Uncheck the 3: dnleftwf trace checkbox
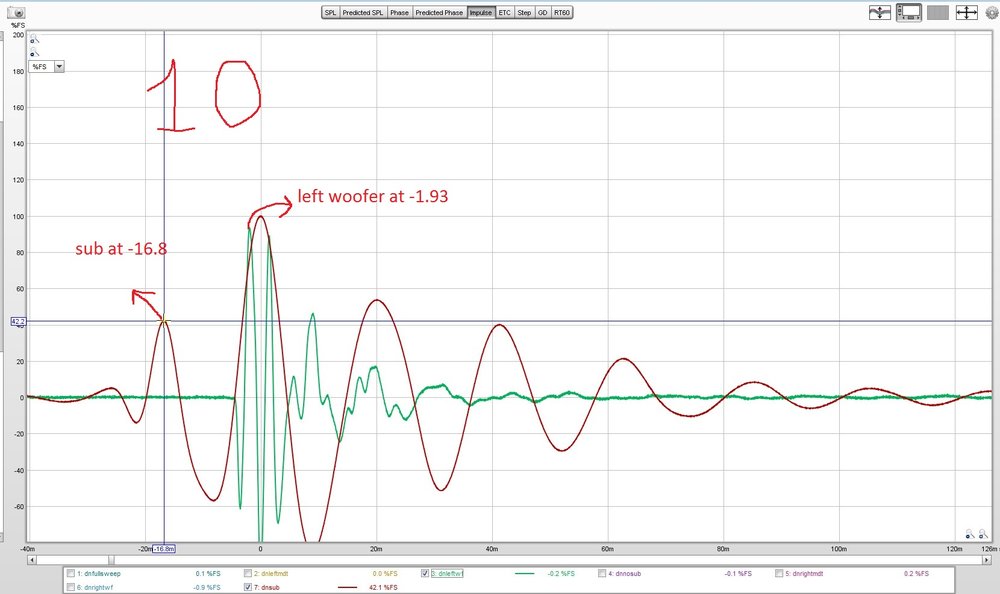The image size is (1000, 594). (425, 573)
